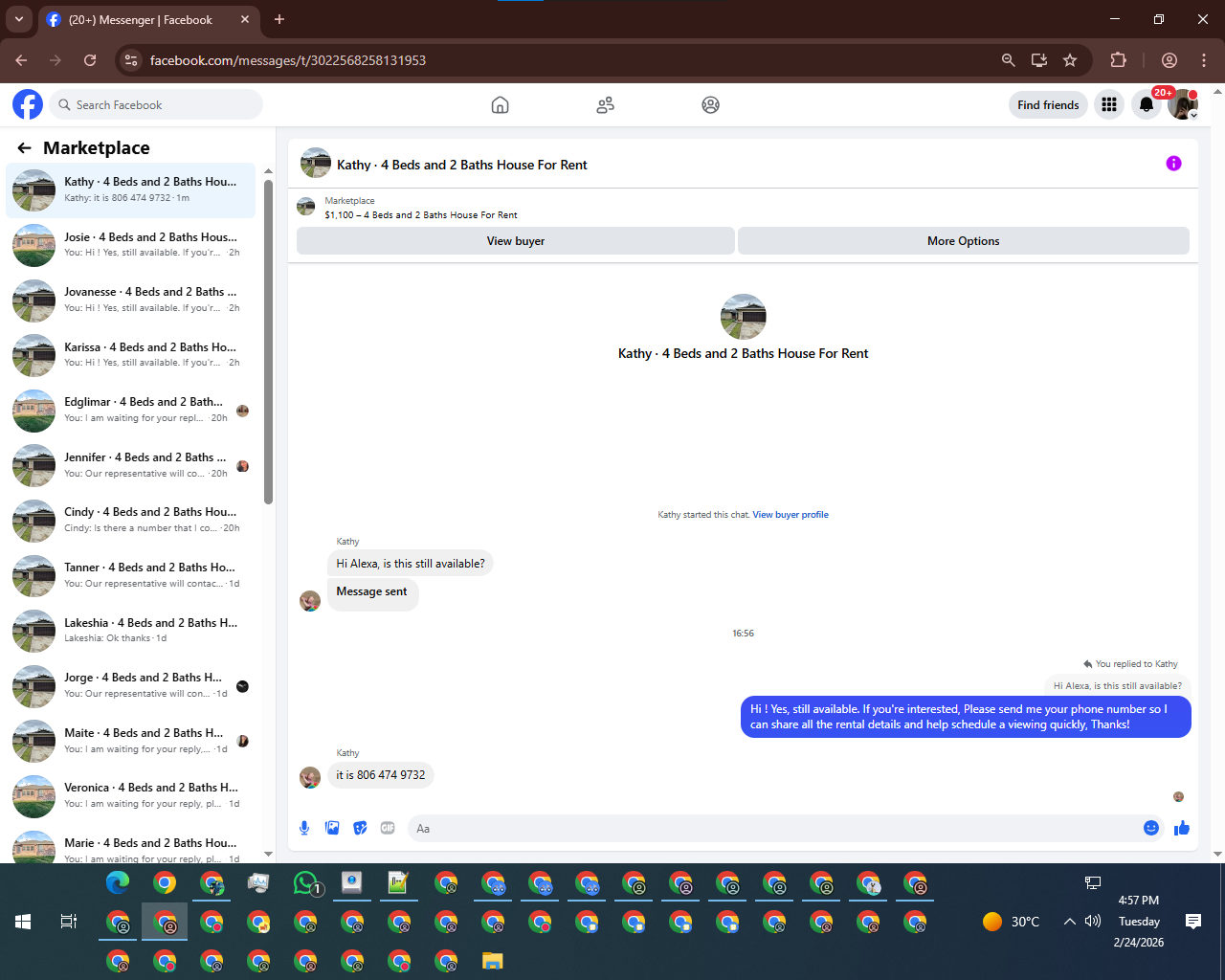The height and width of the screenshot is (980, 1225).
Task: Open Cindy's conversation in list
Action: coord(131,521)
